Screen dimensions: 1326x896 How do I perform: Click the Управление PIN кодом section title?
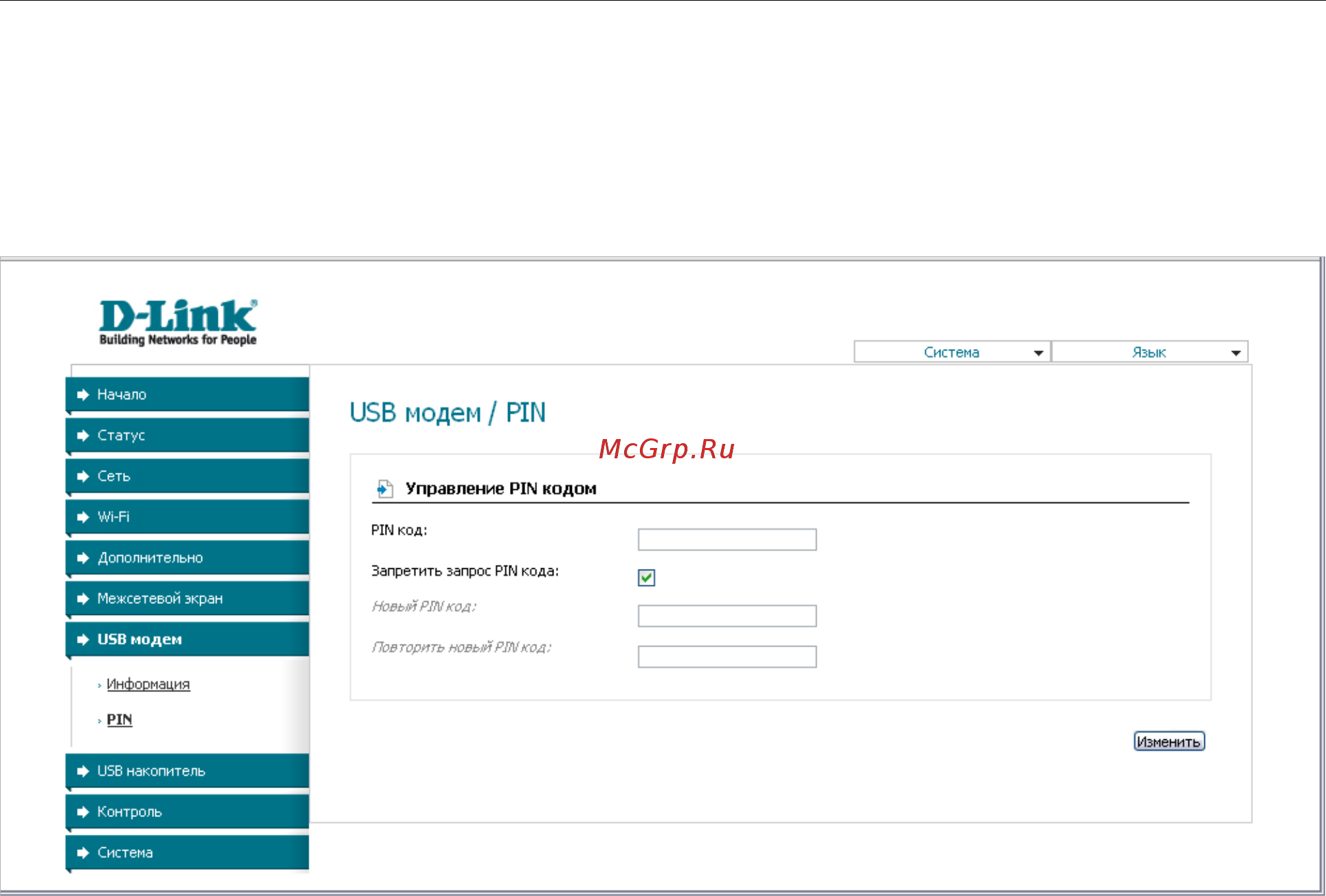point(500,489)
